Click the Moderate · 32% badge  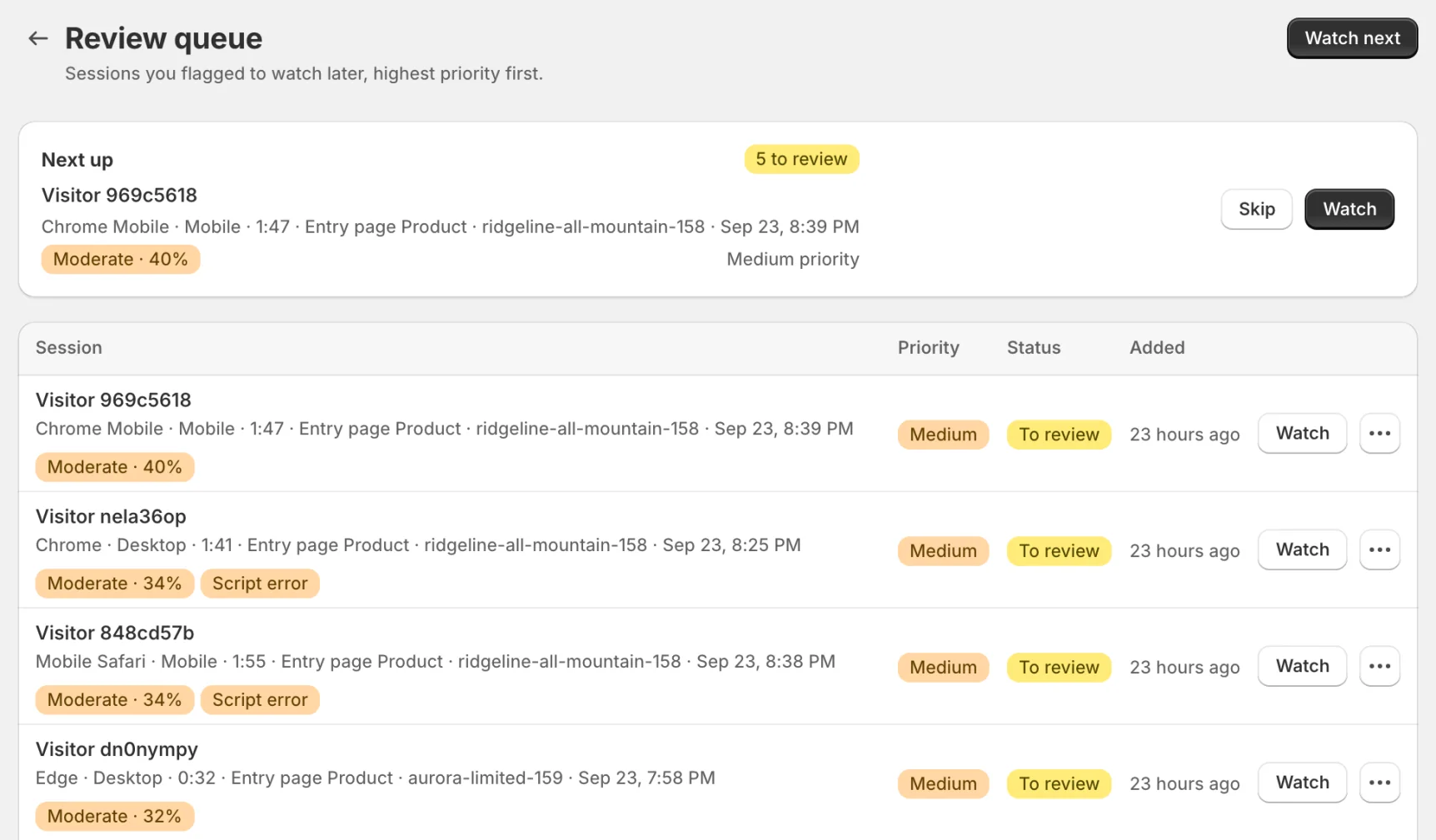(x=115, y=817)
